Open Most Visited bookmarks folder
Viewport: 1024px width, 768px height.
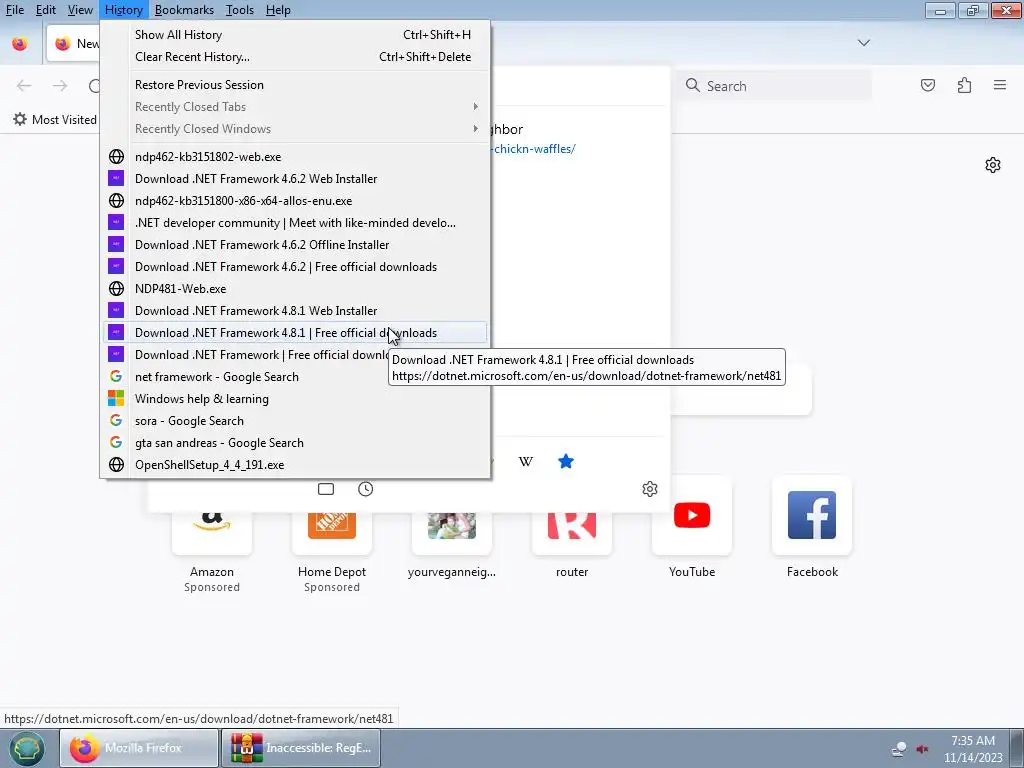click(55, 120)
